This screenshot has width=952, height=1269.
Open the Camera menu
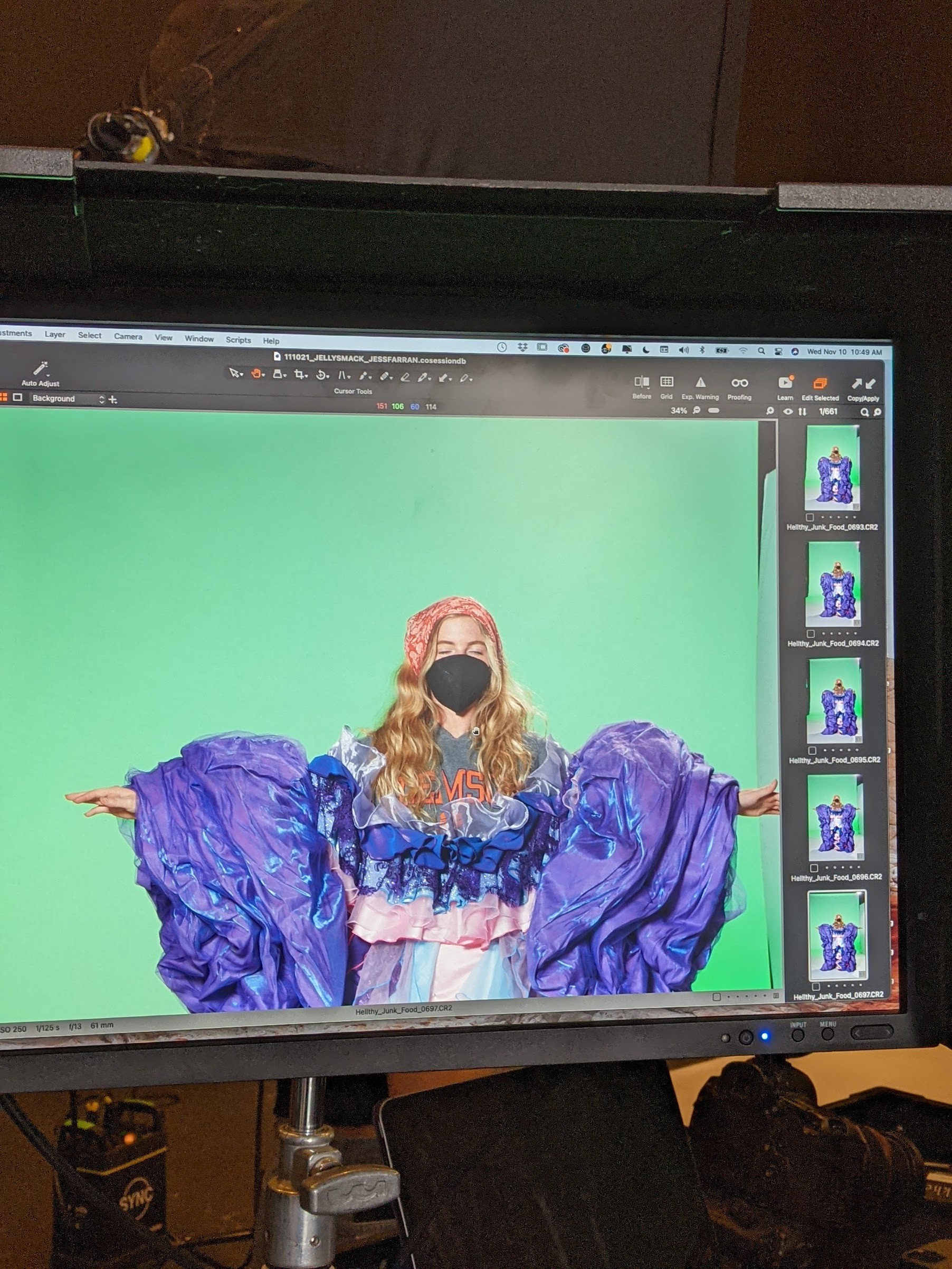(128, 336)
